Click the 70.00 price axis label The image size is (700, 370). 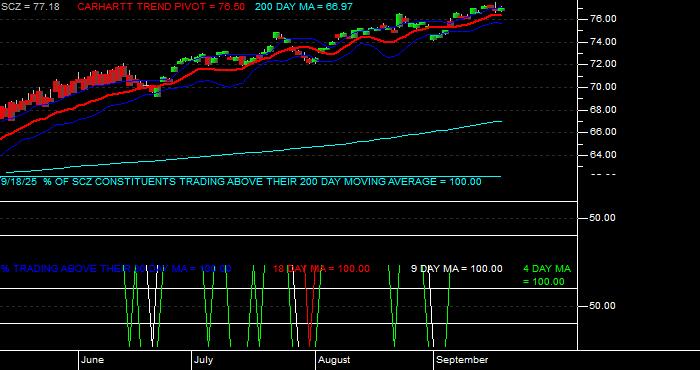603,87
